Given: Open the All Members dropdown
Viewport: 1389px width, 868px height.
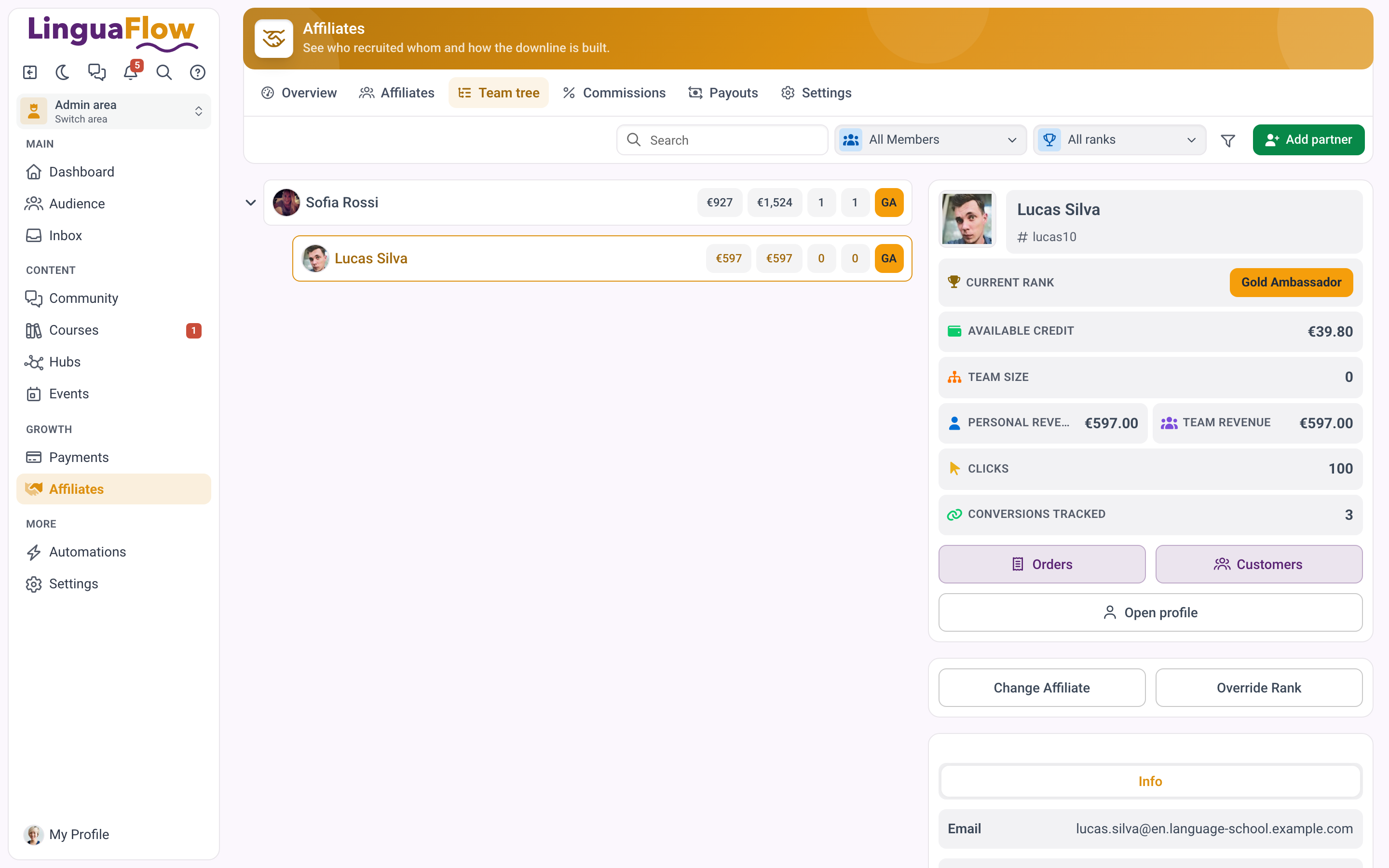Looking at the screenshot, I should [930, 140].
